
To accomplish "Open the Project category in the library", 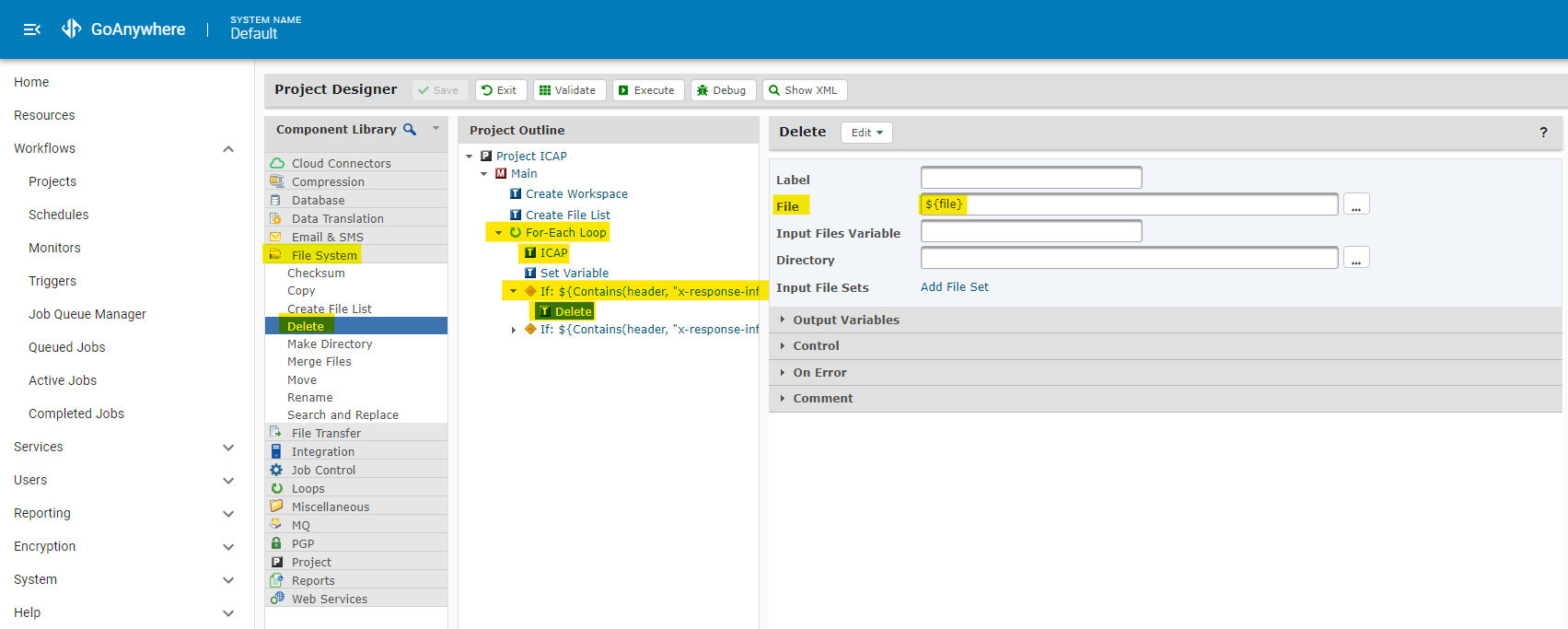I will pyautogui.click(x=356, y=562).
